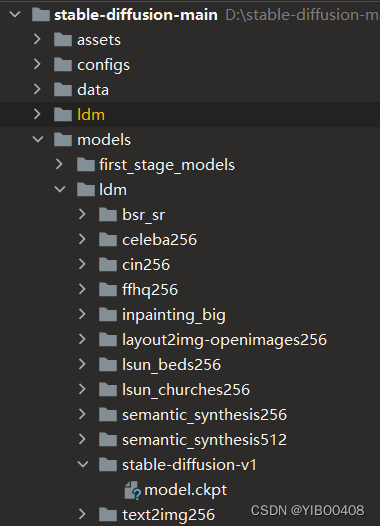Expand the highlighted yellow ldm folder
Image resolution: width=380 pixels, height=526 pixels.
point(37,114)
